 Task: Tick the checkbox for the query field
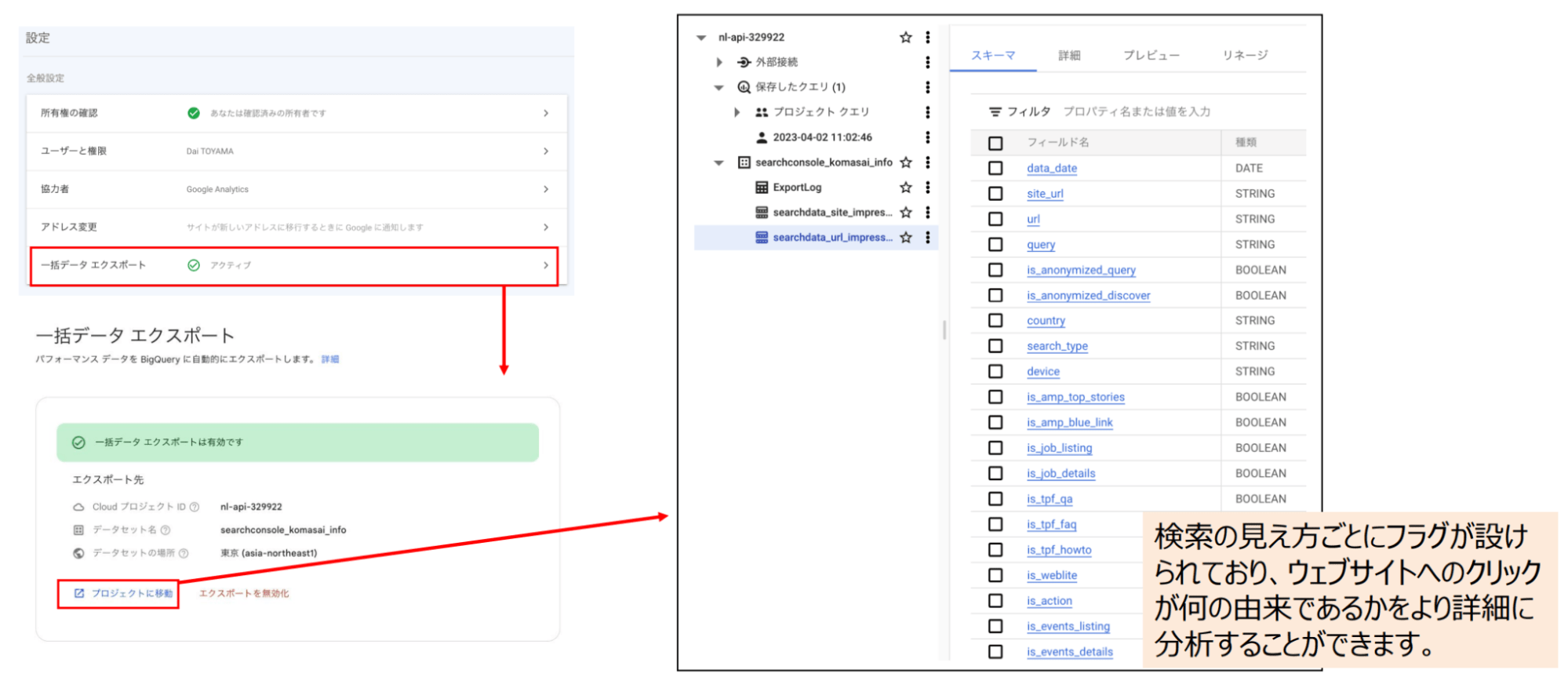(995, 245)
